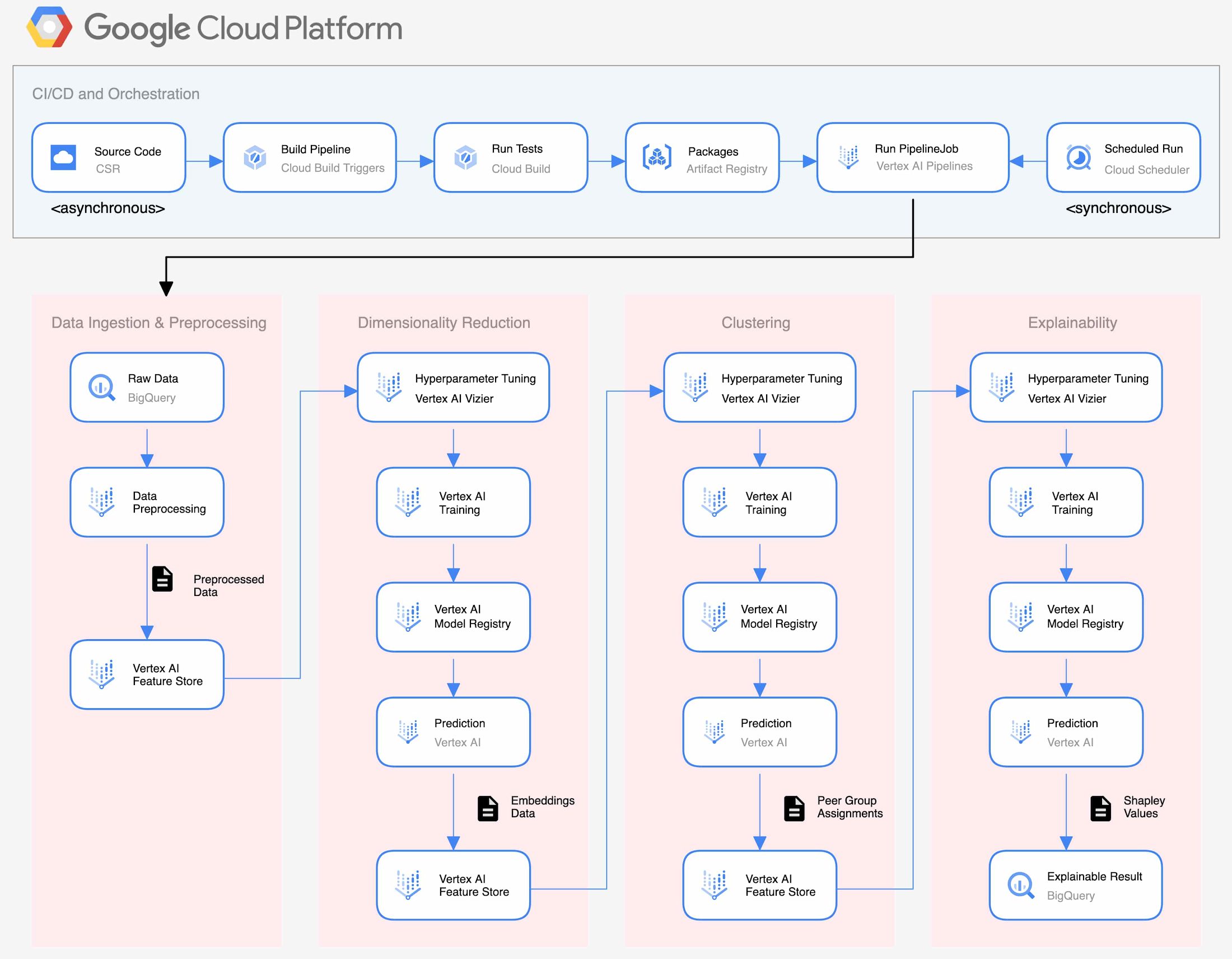This screenshot has width=1232, height=959.
Task: Select the Packages node label
Action: point(713,151)
